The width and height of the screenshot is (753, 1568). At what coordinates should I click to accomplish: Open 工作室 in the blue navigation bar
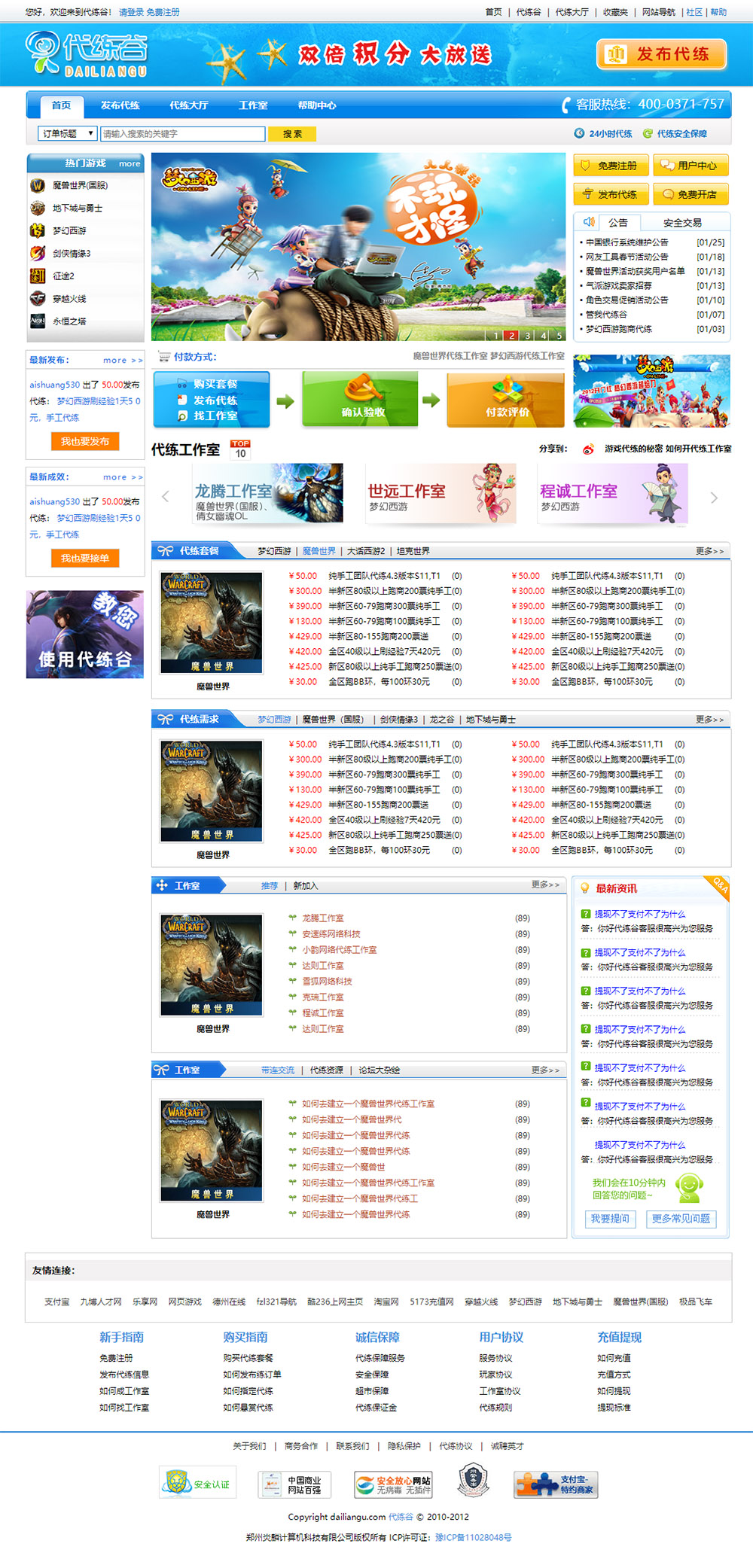click(253, 105)
